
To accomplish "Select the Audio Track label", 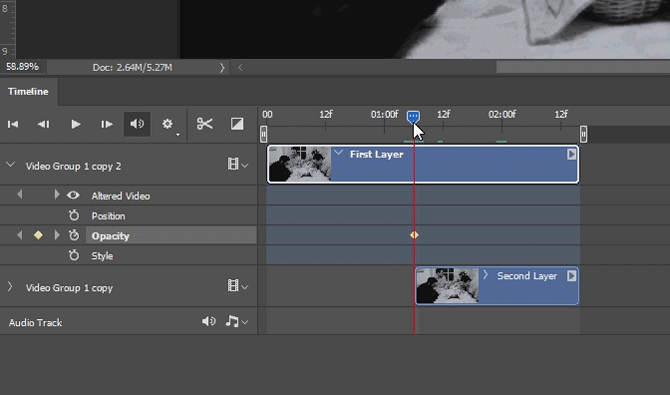I will tap(35, 322).
